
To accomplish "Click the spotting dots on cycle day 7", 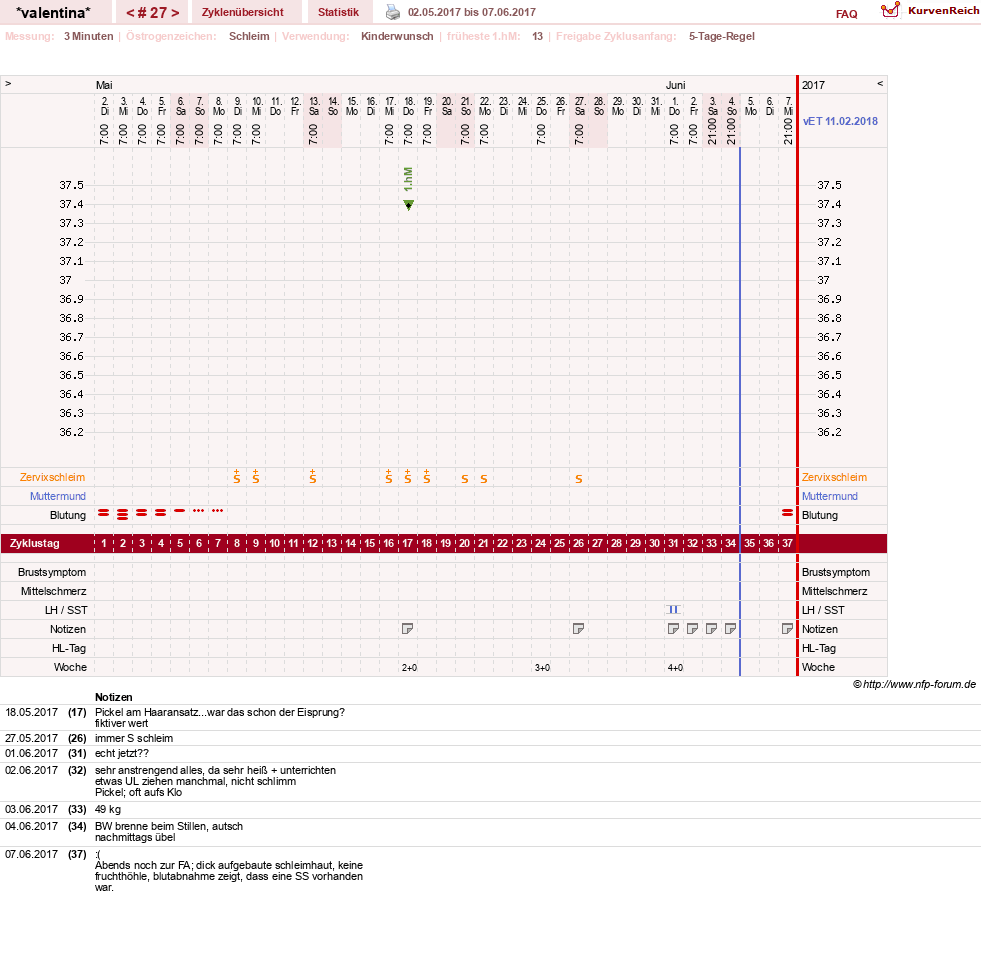I will click(x=217, y=511).
